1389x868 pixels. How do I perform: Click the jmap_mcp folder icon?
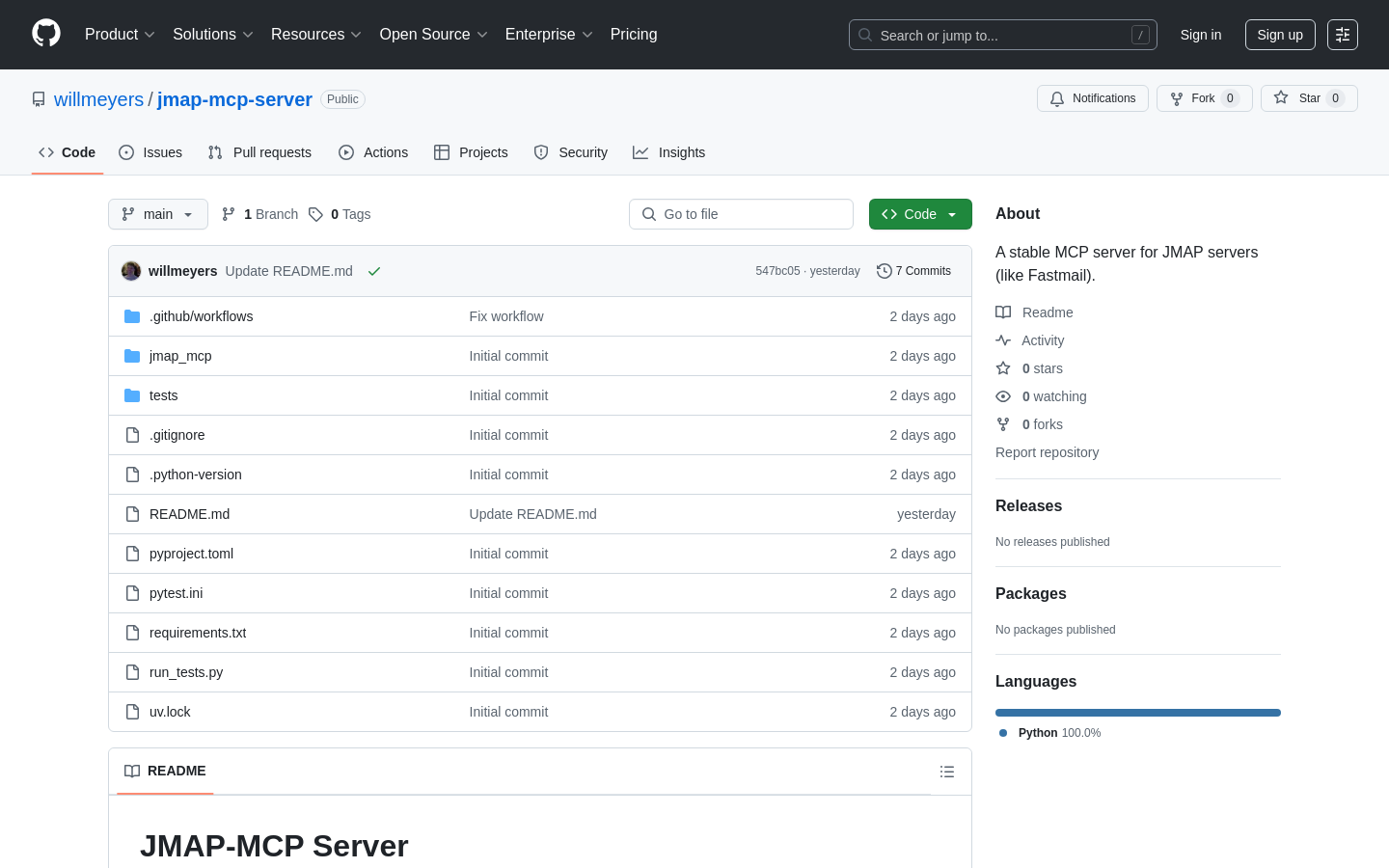tap(132, 356)
